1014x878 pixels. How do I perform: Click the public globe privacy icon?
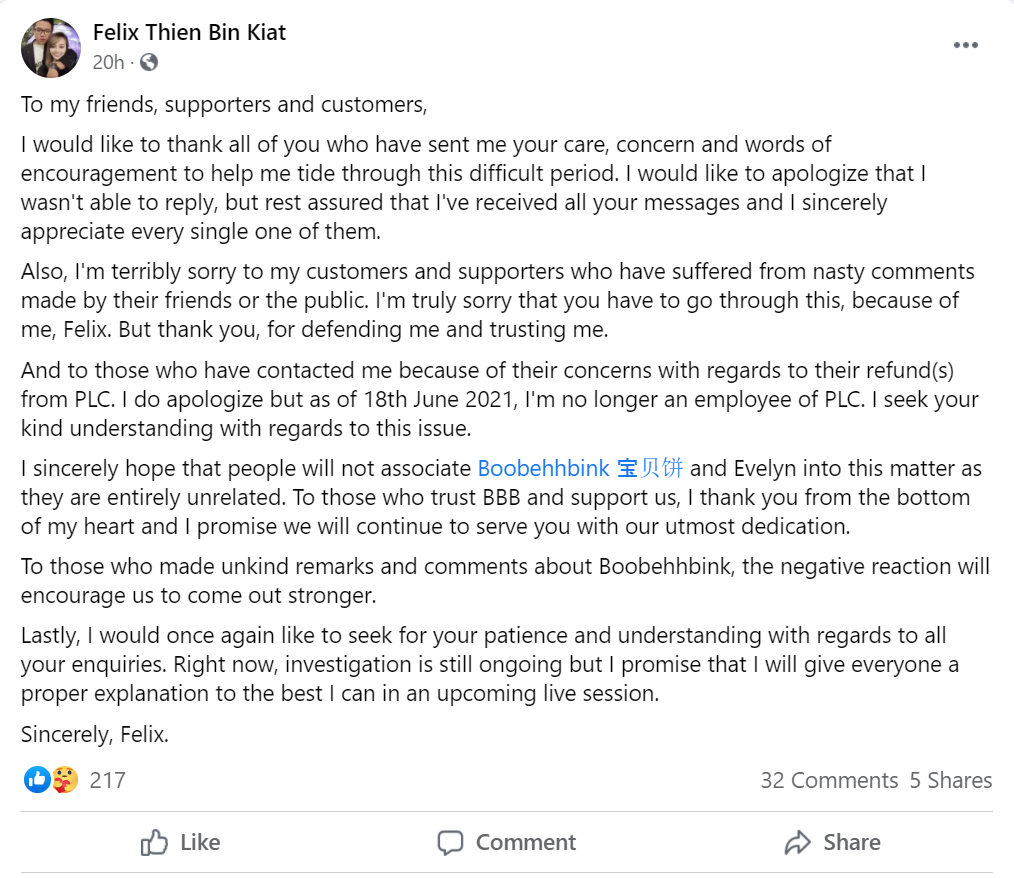(149, 62)
